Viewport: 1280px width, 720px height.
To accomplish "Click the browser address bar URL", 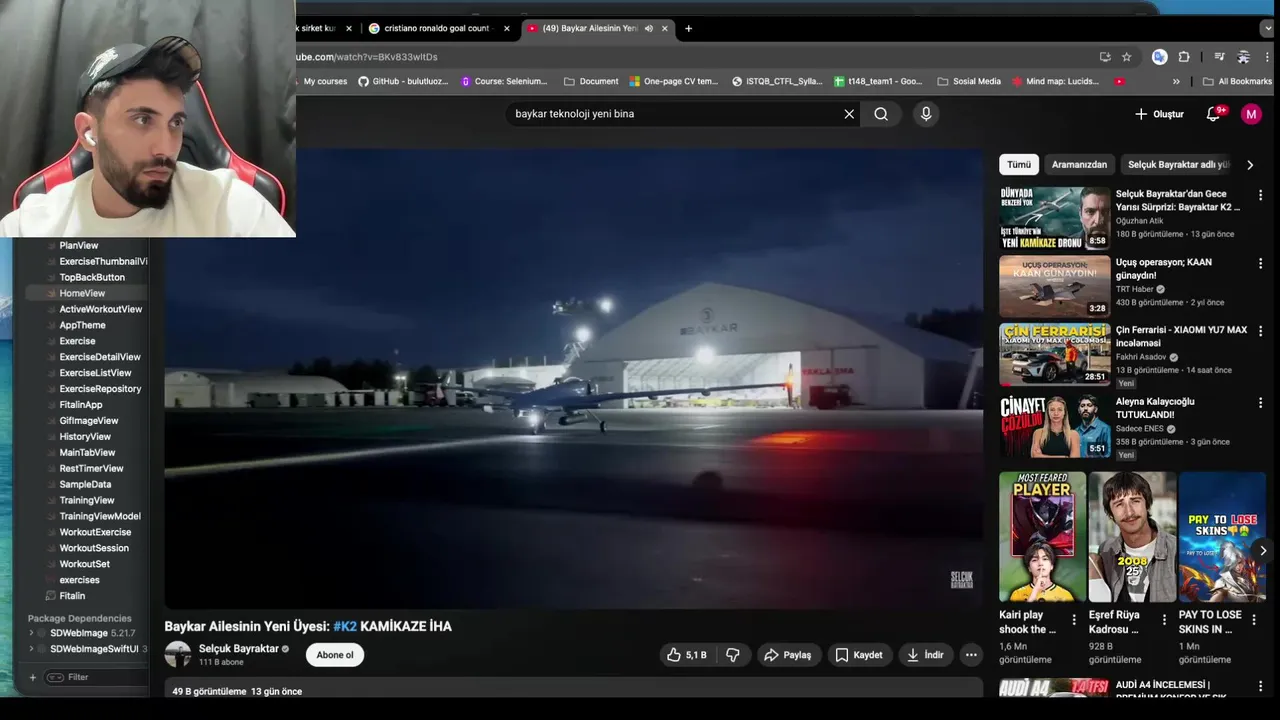I will tap(366, 57).
